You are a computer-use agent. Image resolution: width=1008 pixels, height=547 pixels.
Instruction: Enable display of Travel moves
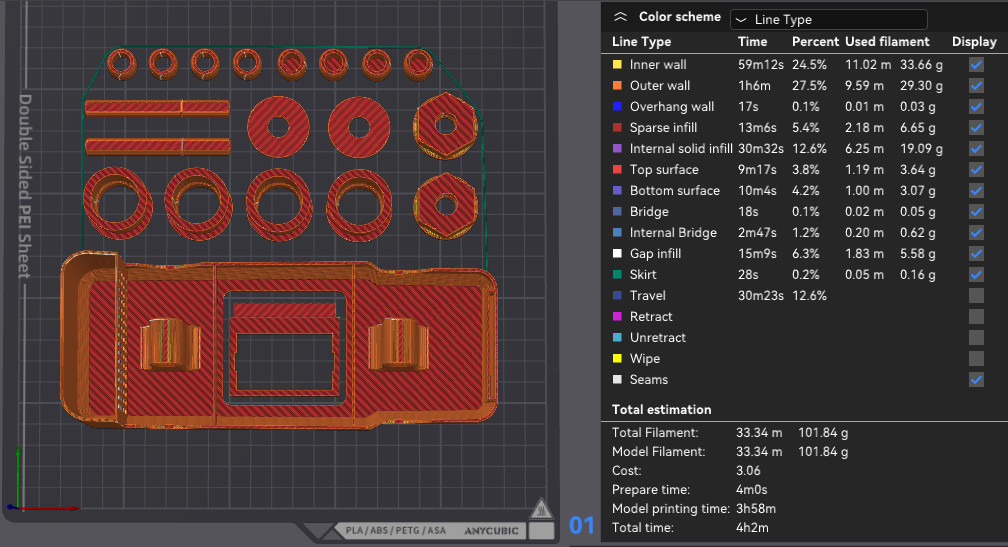coord(975,296)
